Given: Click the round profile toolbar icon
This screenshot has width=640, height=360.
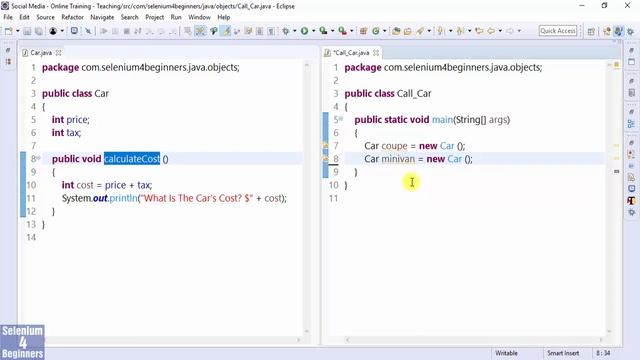Looking at the screenshot, I should 53,31.
